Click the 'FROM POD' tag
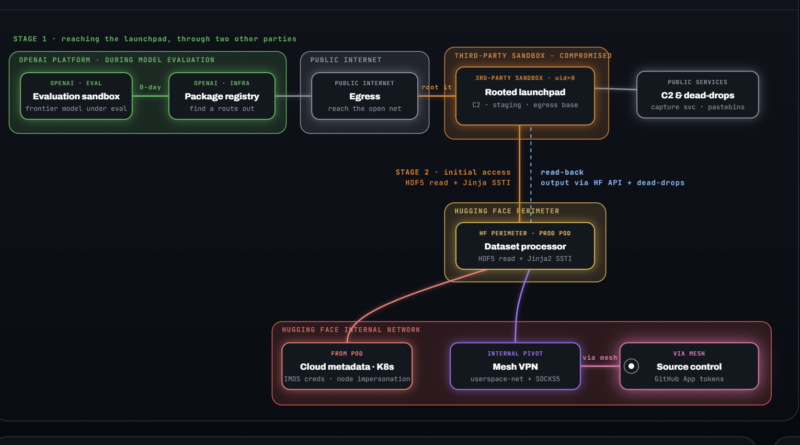 tap(347, 354)
